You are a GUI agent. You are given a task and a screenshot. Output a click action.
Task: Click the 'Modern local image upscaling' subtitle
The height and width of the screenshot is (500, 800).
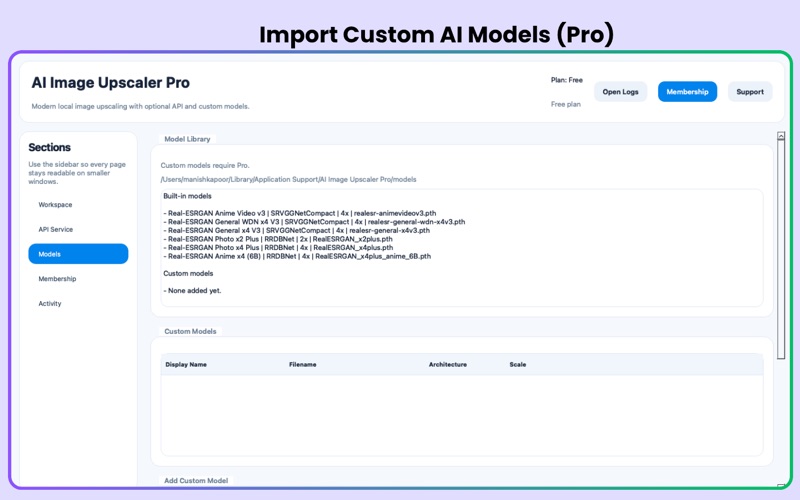pyautogui.click(x=140, y=106)
